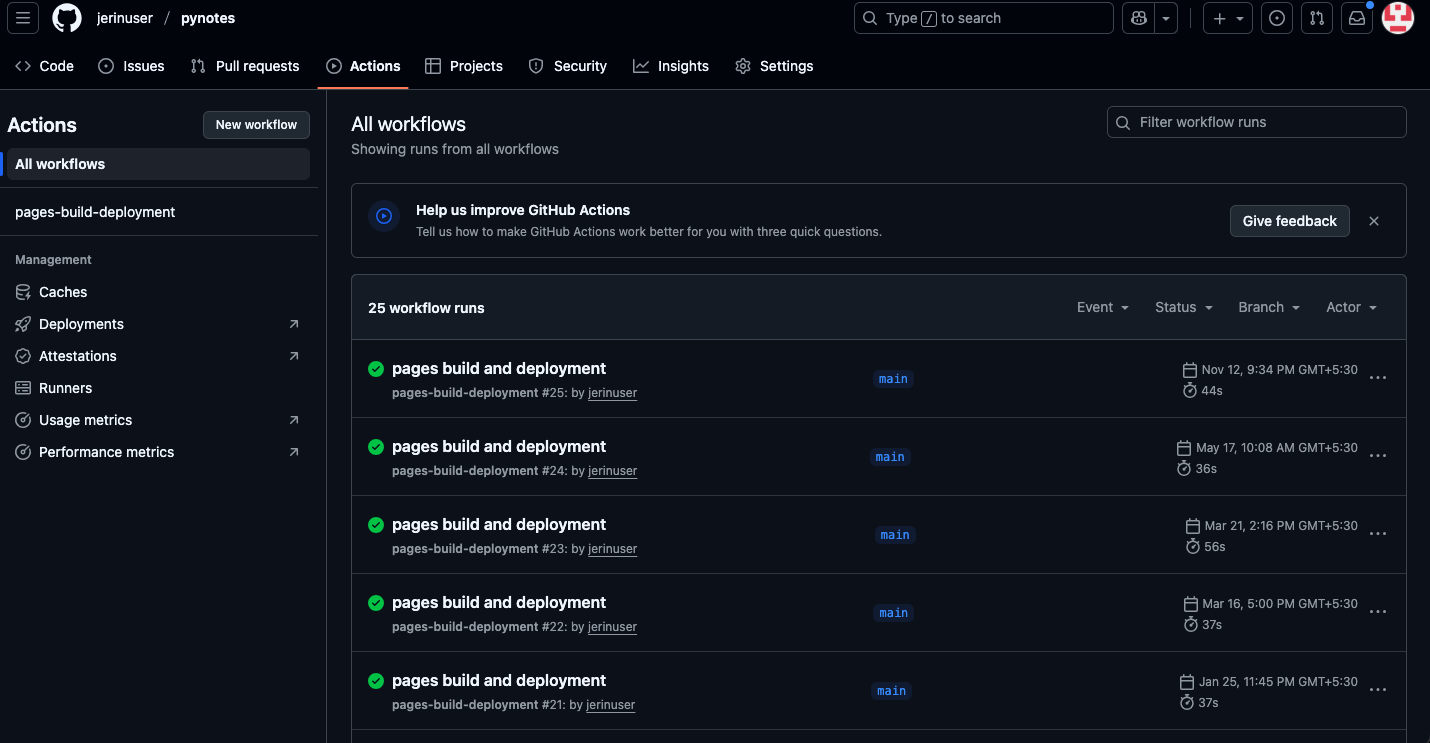Open the issues icon in header
1430x743 pixels.
tap(1277, 18)
